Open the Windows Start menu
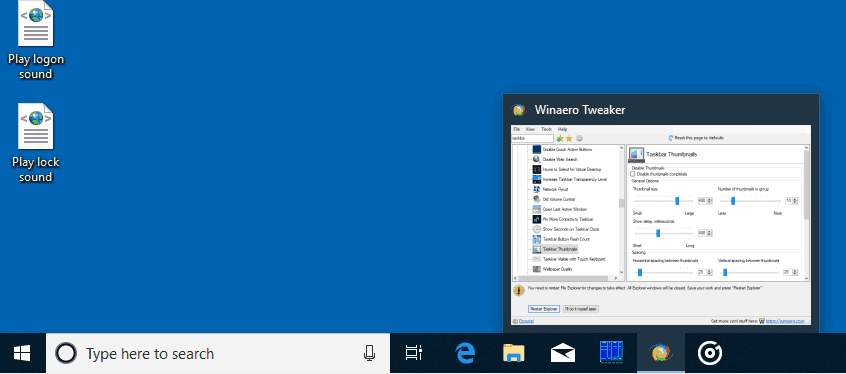 coord(22,353)
